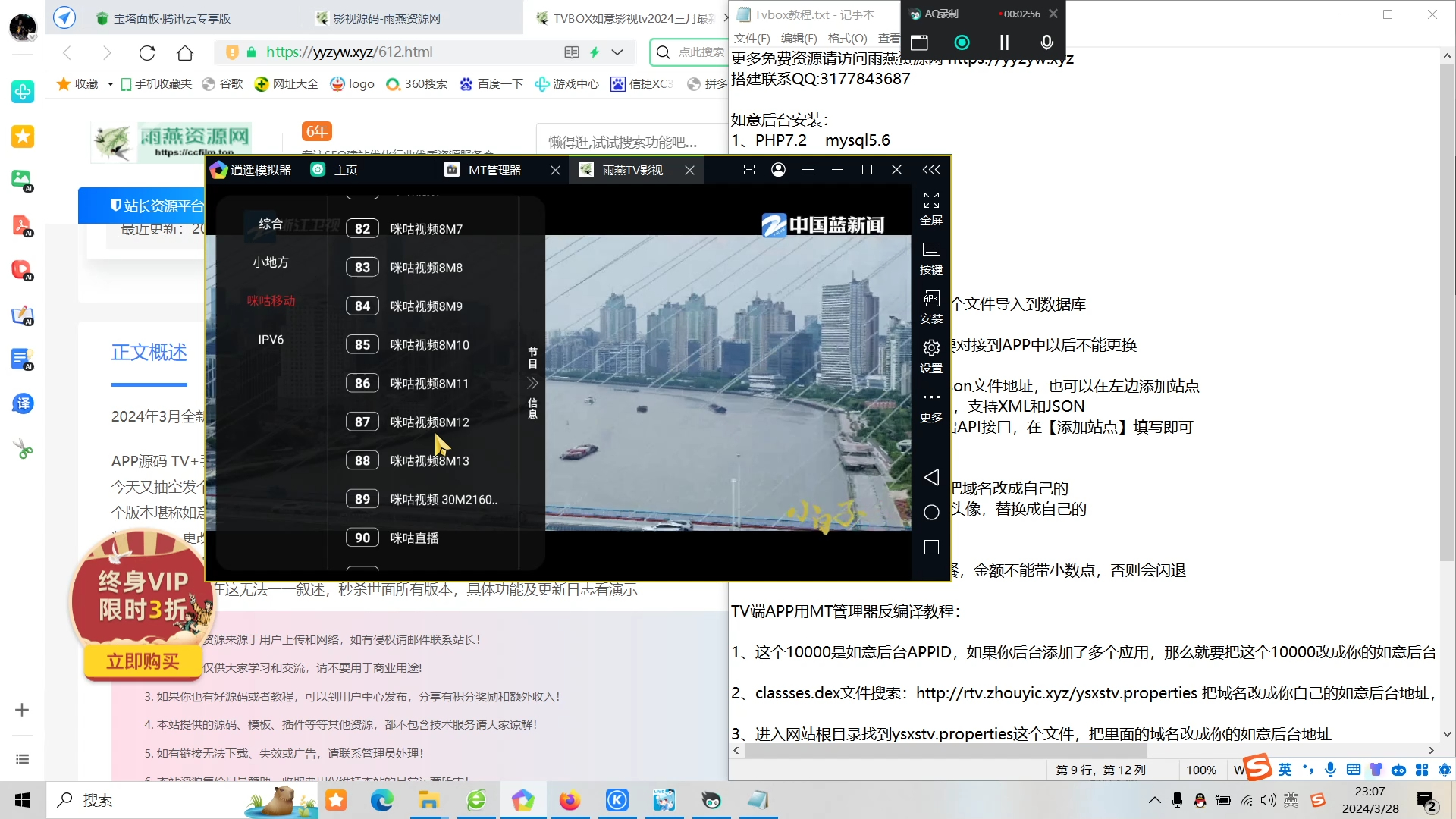Click the emulator user account icon
This screenshot has width=1456, height=819.
[x=778, y=170]
